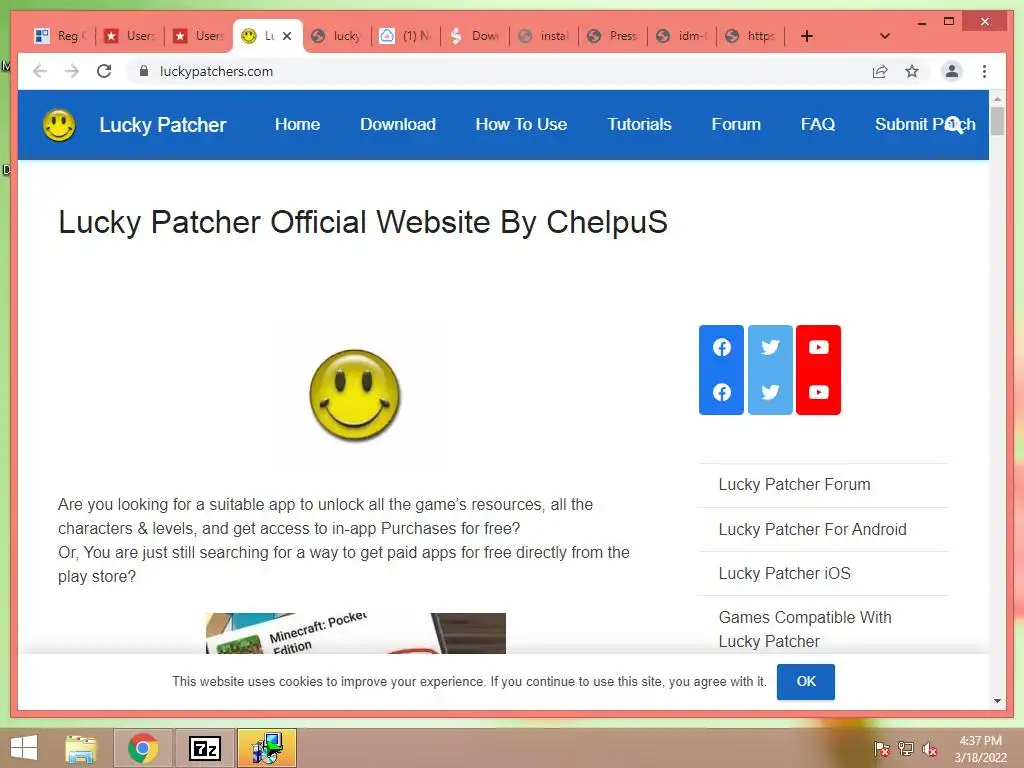Click the network tray icon

(906, 749)
